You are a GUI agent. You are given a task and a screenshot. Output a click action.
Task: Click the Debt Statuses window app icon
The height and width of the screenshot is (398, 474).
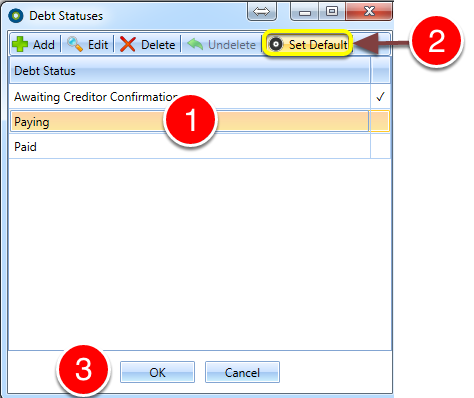point(16,16)
